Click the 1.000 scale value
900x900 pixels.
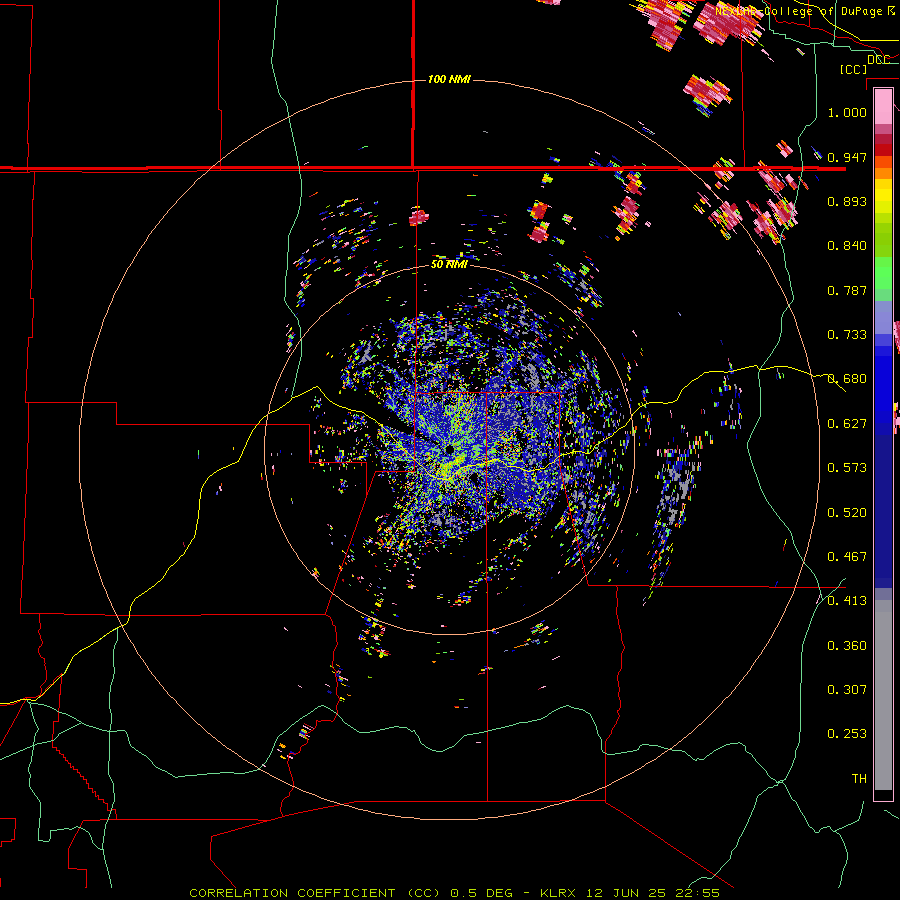click(847, 112)
